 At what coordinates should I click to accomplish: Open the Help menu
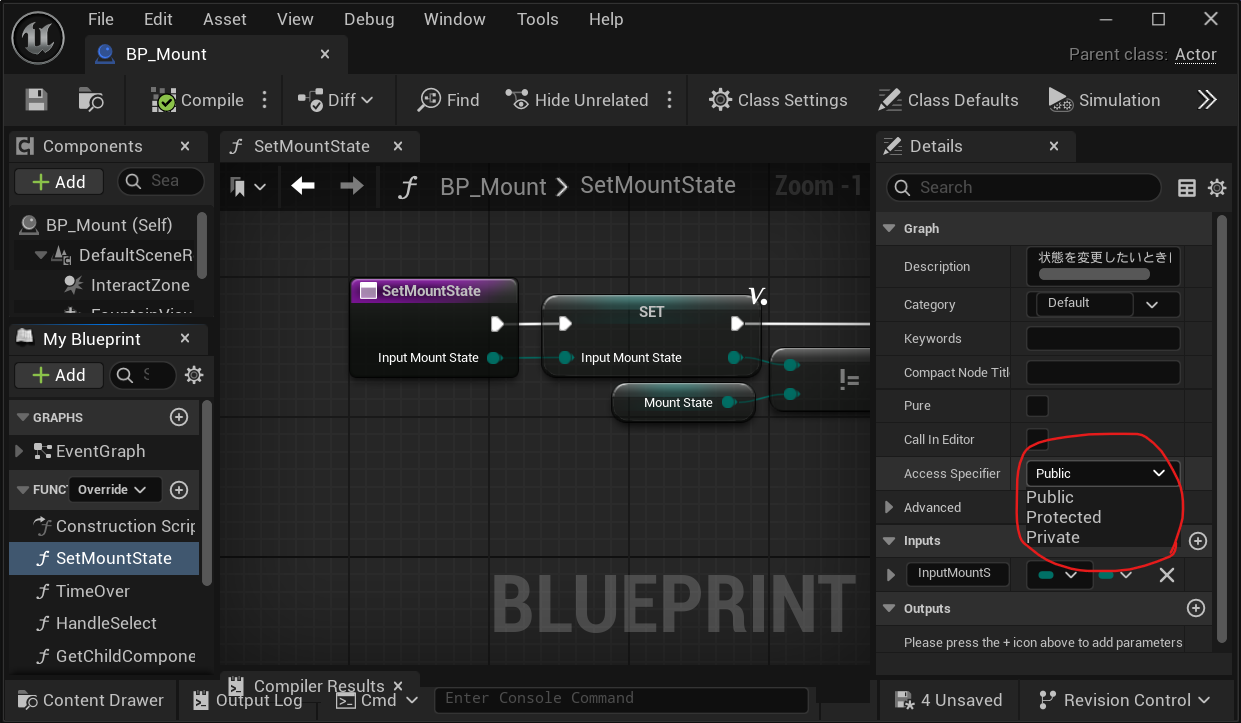[x=606, y=19]
